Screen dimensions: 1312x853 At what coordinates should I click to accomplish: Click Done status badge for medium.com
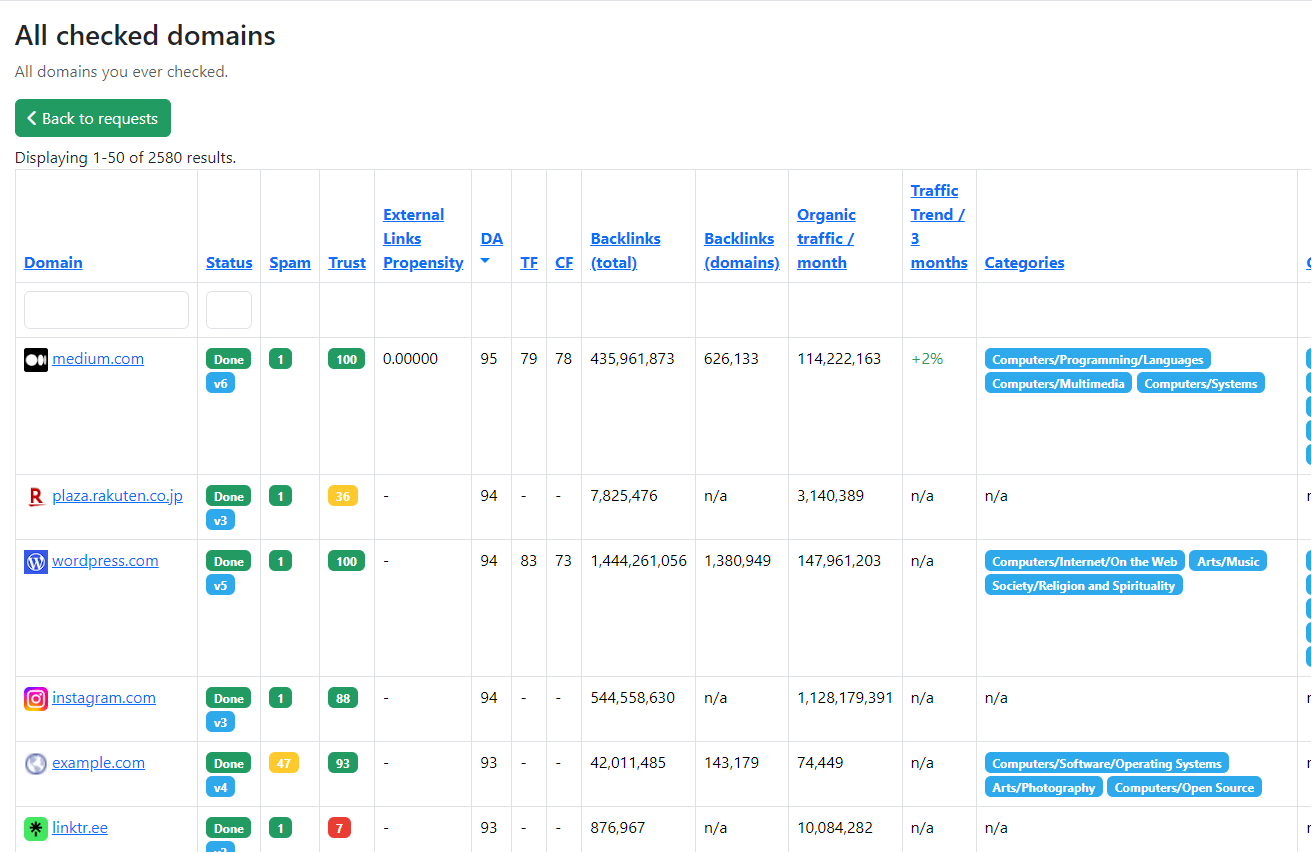(x=228, y=359)
